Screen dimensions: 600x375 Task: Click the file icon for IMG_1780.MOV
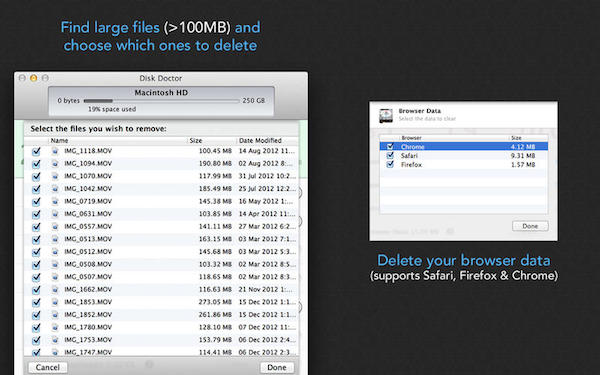pyautogui.click(x=55, y=327)
